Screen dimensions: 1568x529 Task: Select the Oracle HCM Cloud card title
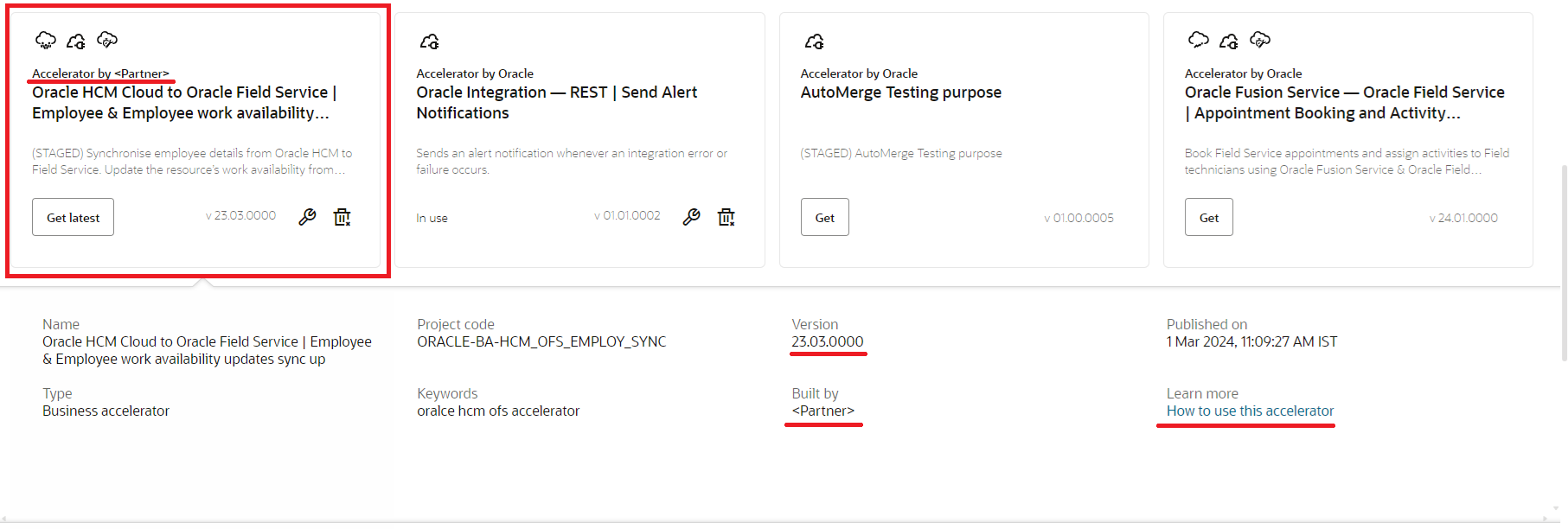click(x=184, y=103)
